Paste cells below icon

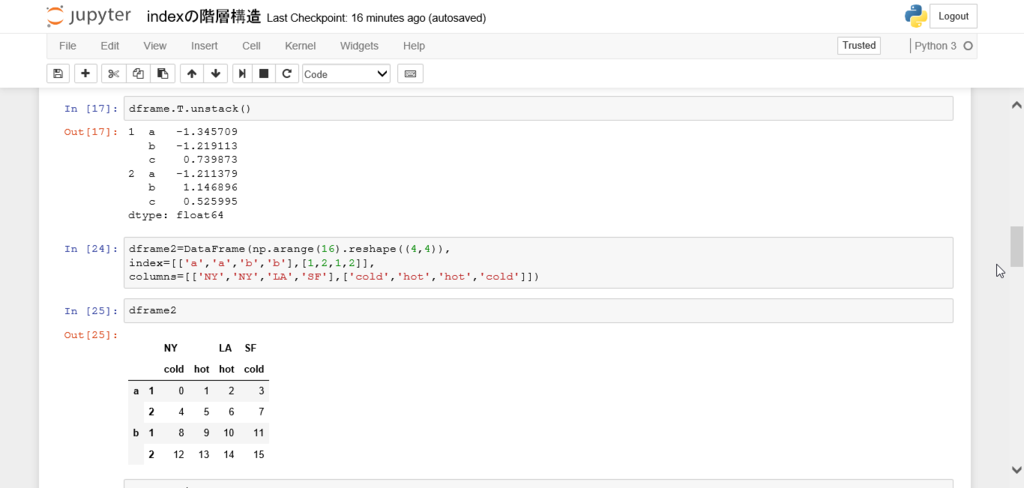coord(163,74)
